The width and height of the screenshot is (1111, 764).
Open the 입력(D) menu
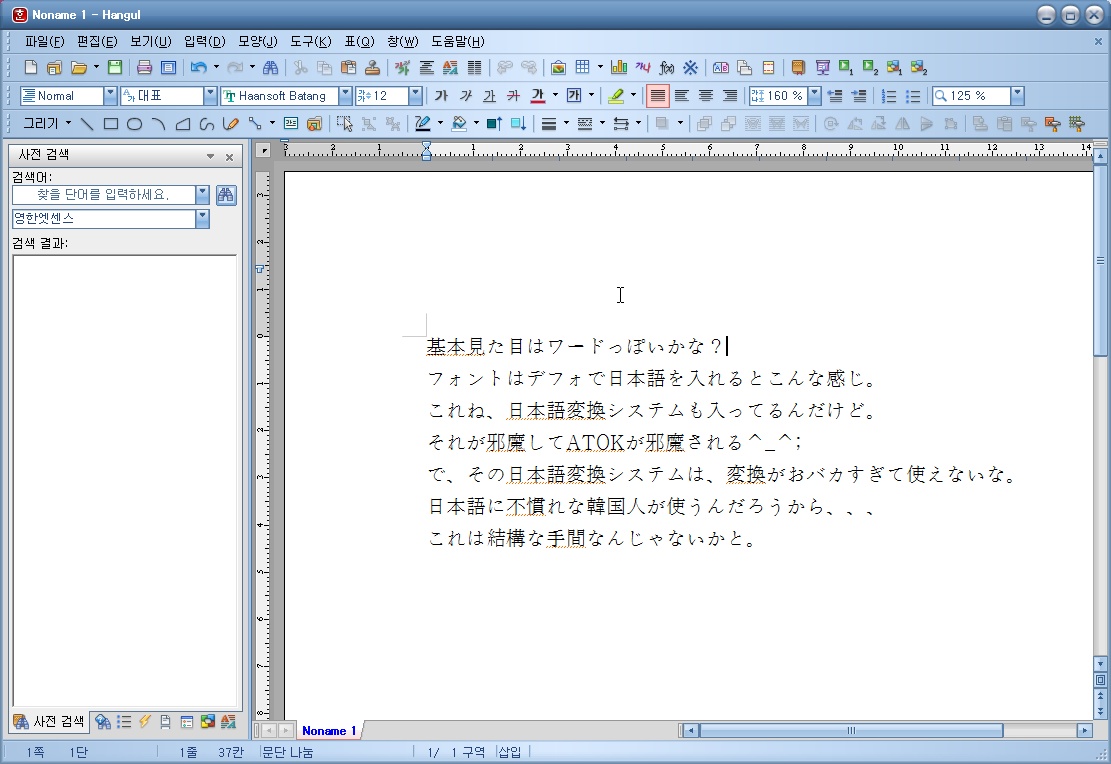204,42
